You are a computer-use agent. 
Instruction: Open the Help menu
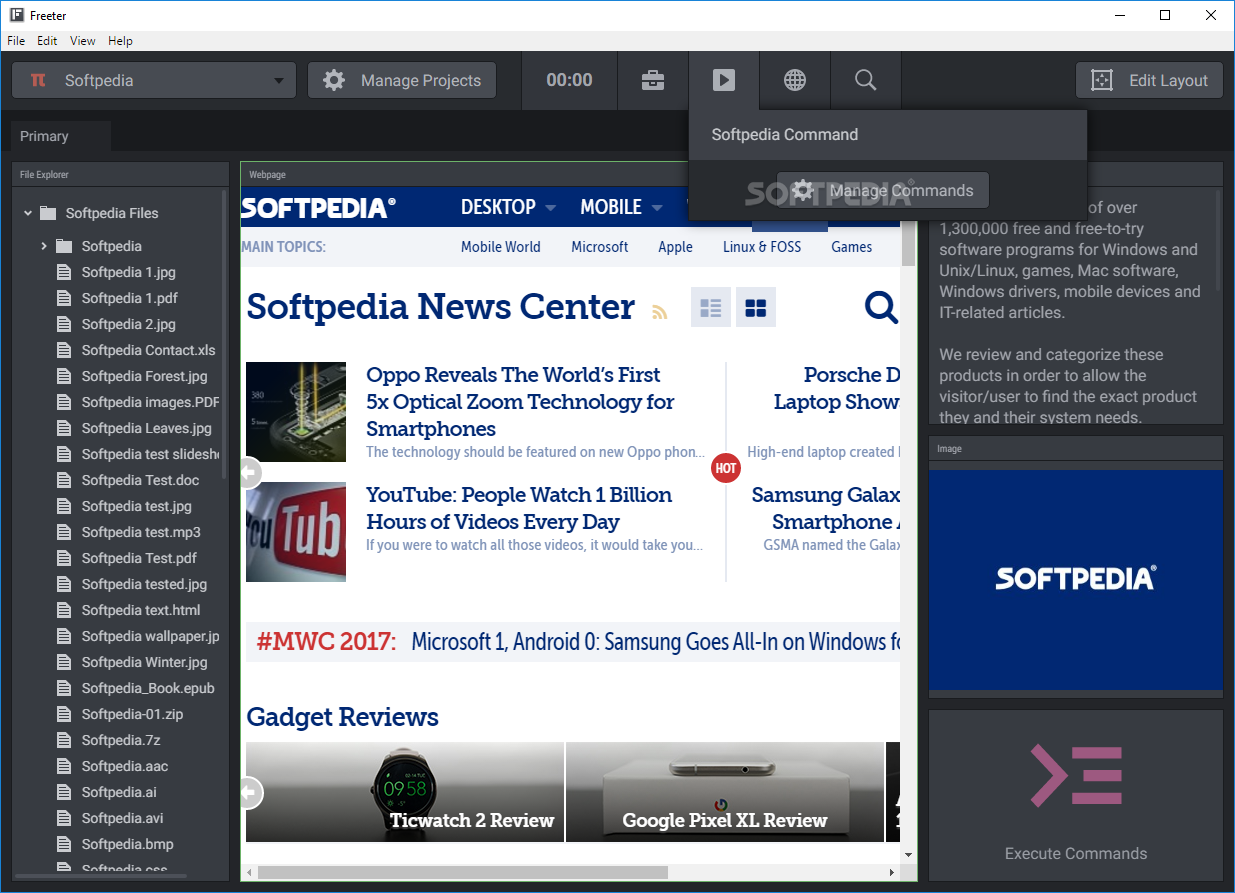coord(120,41)
